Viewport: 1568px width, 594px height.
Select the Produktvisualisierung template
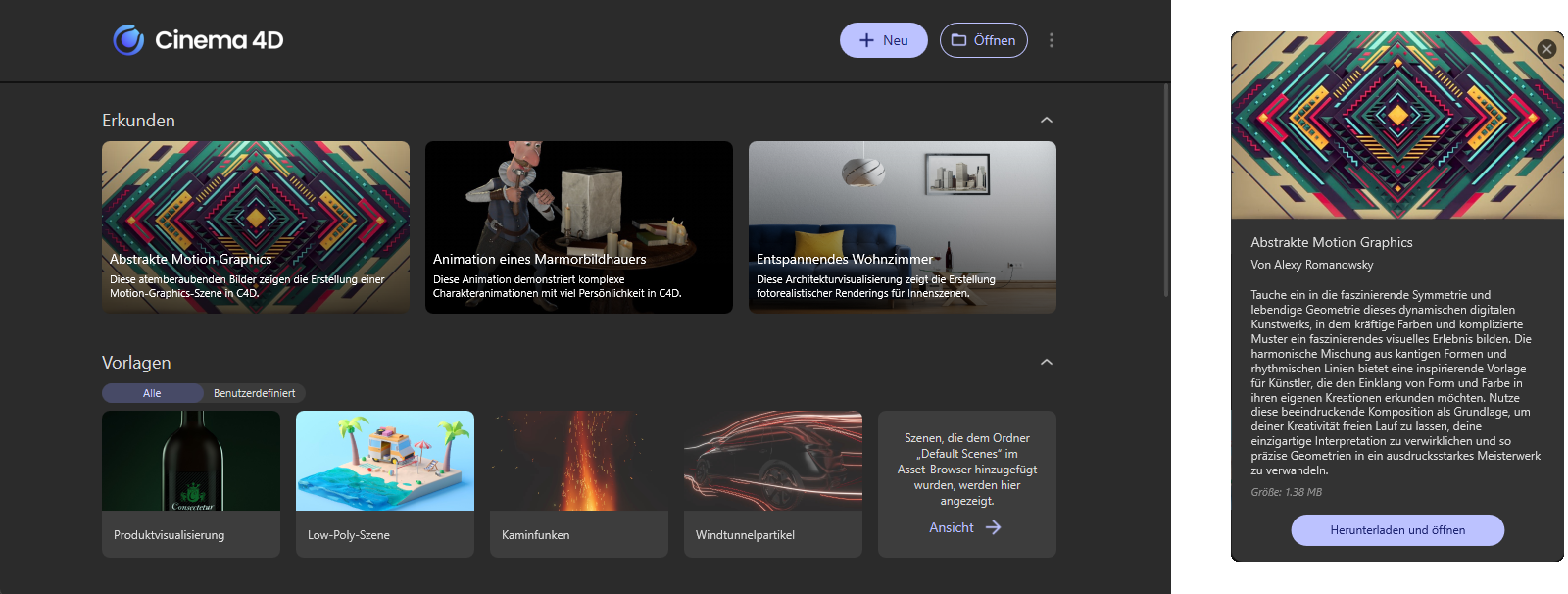tap(191, 483)
